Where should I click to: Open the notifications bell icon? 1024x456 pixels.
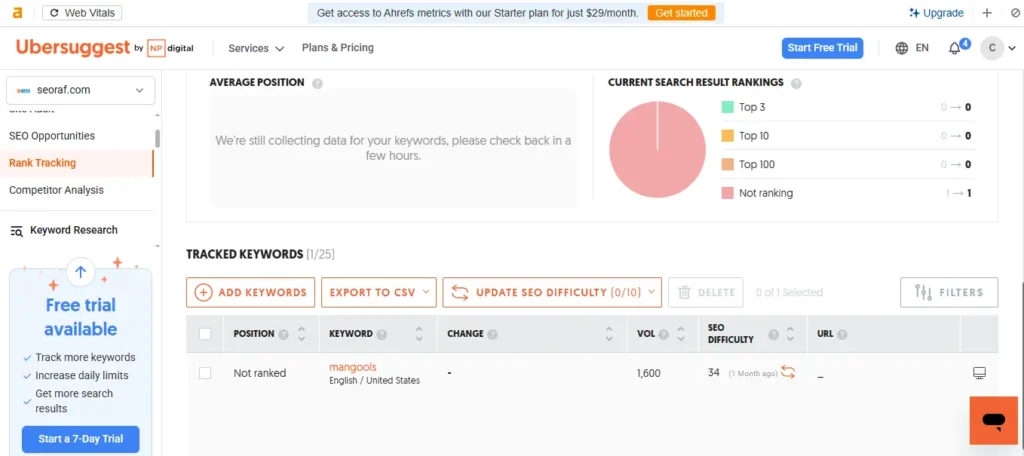pyautogui.click(x=955, y=48)
